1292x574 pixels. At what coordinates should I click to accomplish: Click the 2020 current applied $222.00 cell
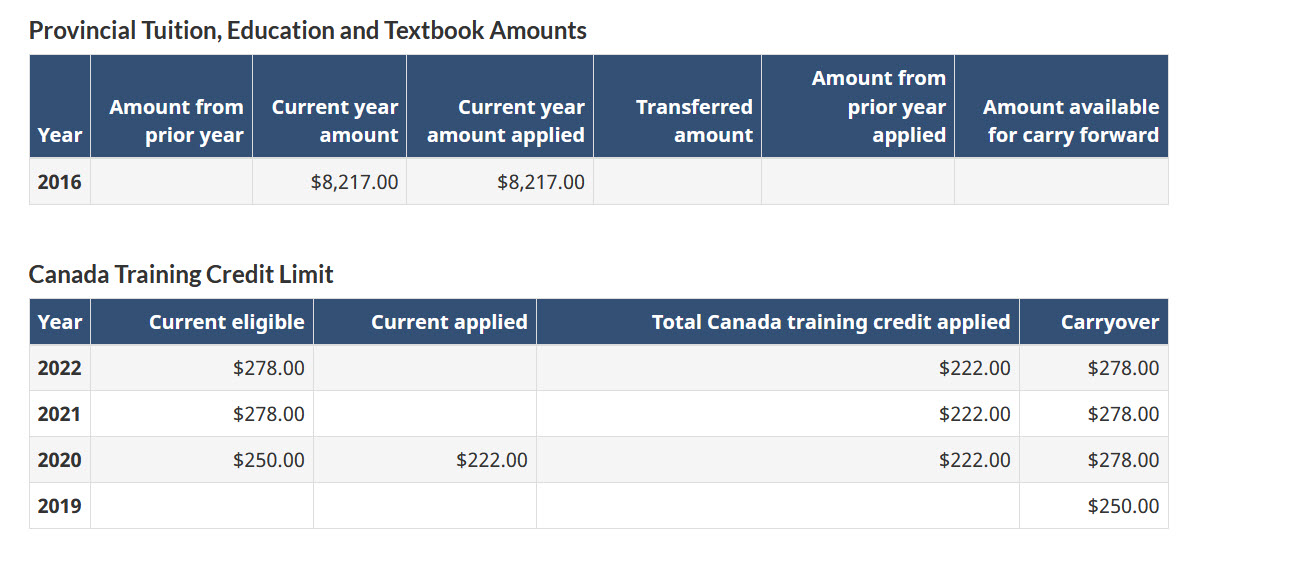(x=425, y=460)
